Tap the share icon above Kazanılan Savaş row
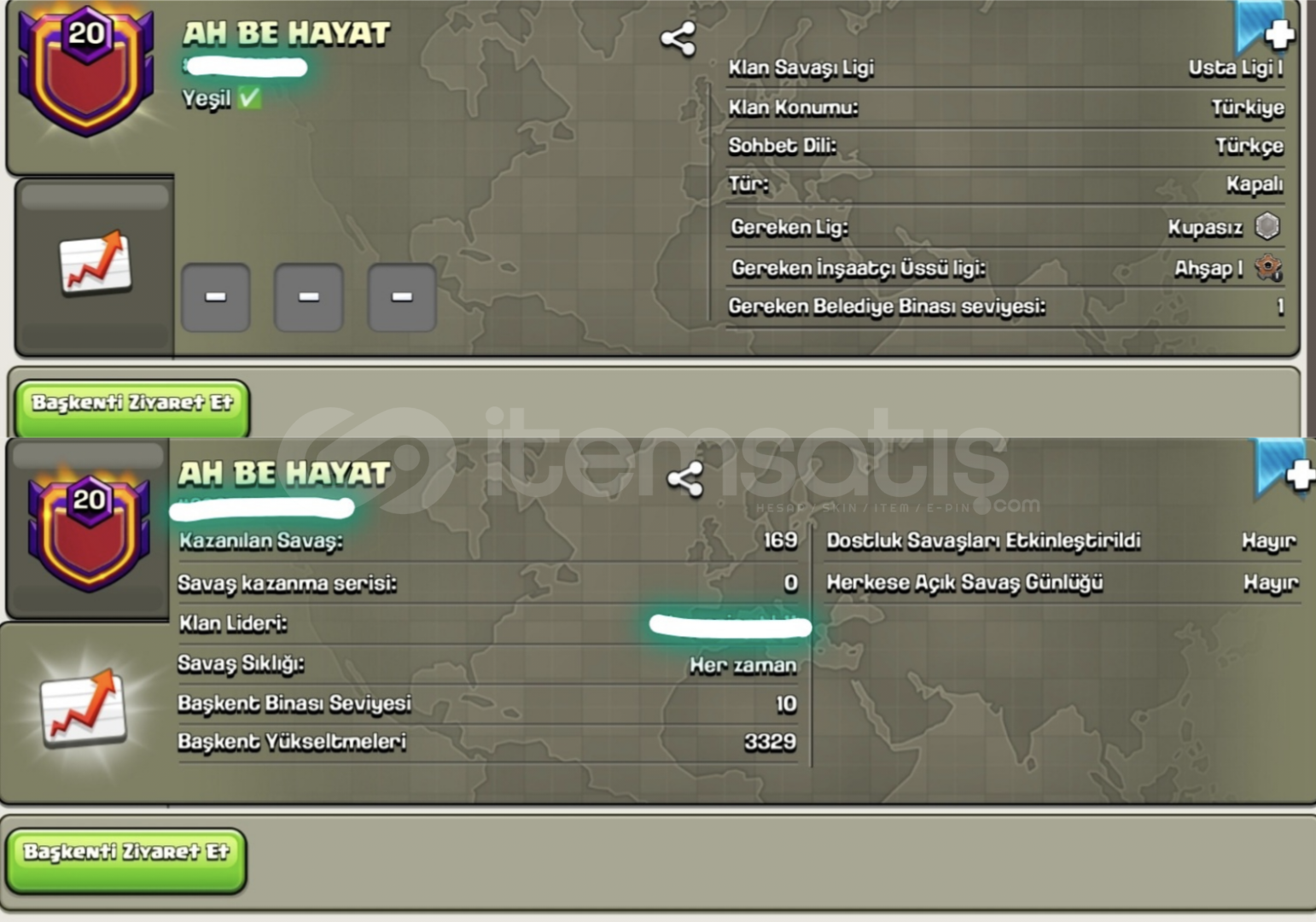1316x922 pixels. click(684, 479)
